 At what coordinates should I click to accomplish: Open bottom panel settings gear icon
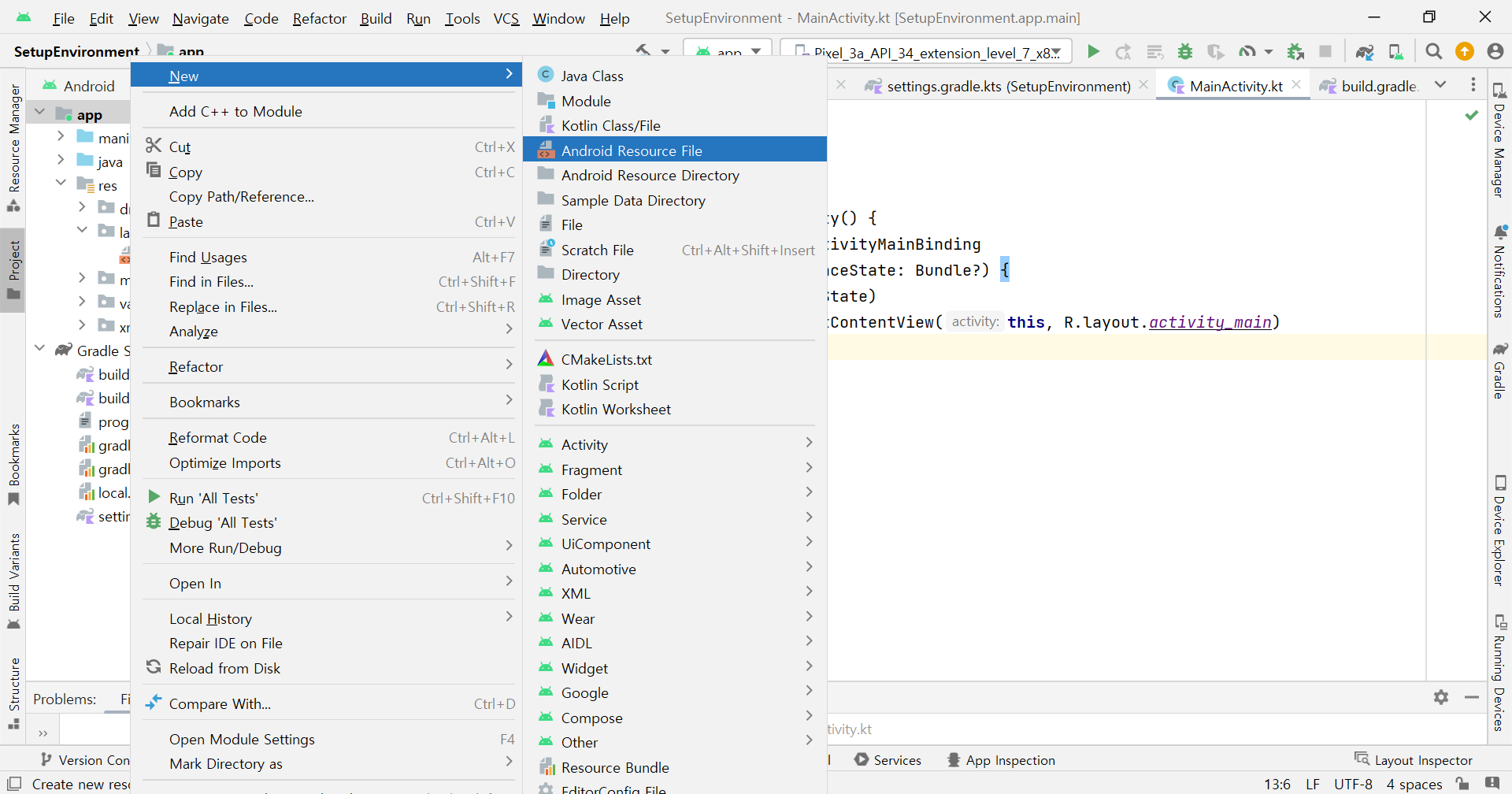(1441, 697)
